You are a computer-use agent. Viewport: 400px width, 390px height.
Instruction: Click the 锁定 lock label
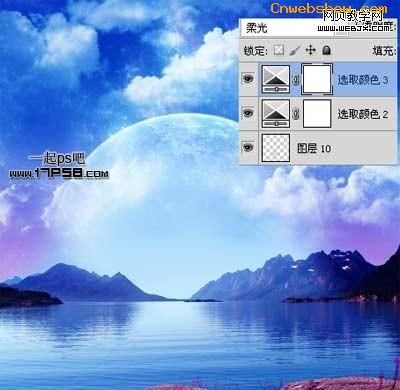(x=256, y=51)
